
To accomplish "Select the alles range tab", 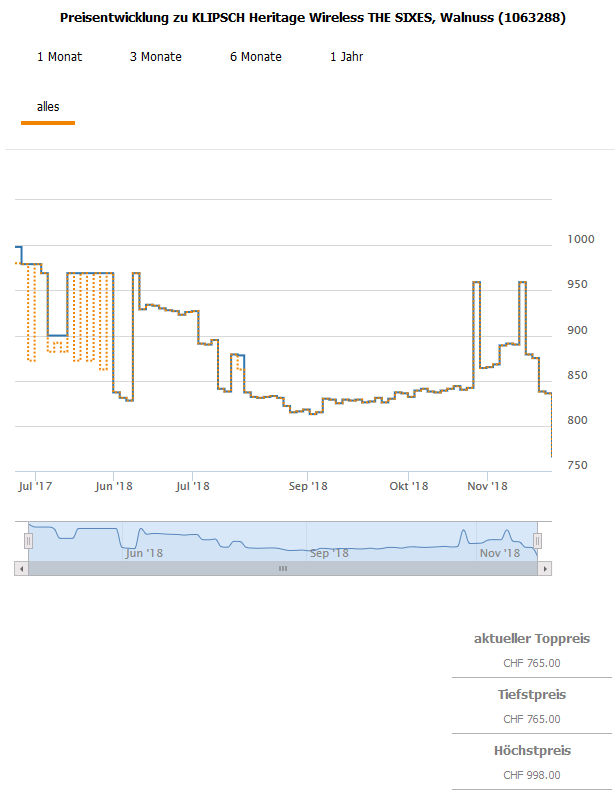I will (x=48, y=106).
